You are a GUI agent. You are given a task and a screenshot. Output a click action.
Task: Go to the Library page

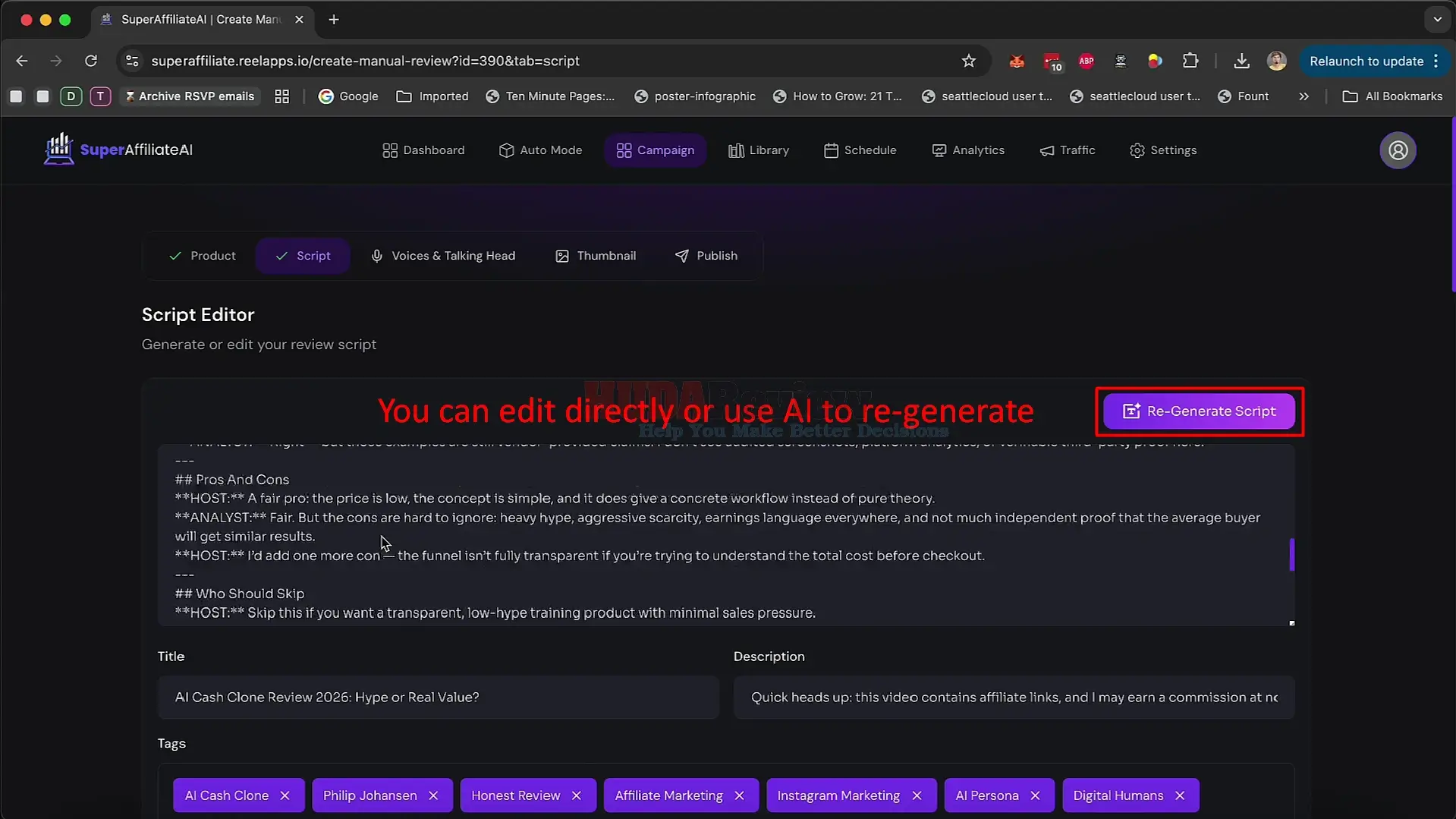pyautogui.click(x=759, y=150)
